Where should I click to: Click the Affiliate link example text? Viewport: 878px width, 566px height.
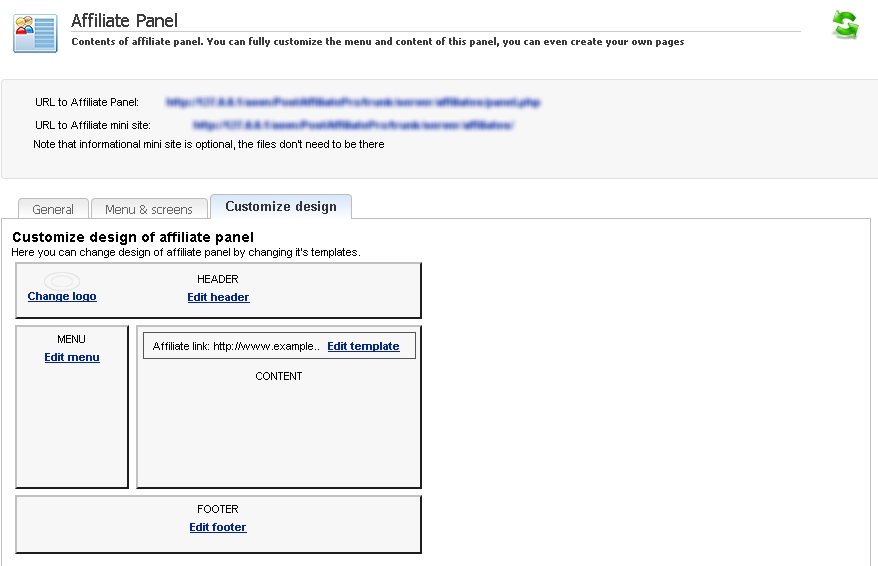(x=236, y=346)
